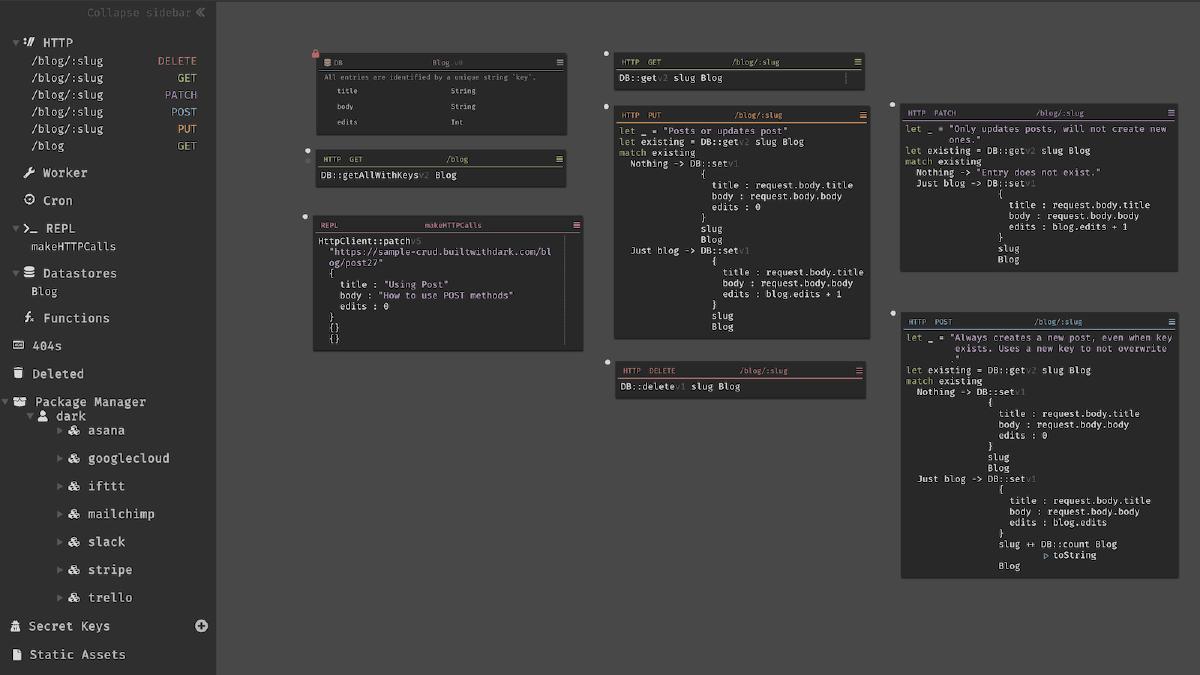
Task: Open hamburger menu on Blog DB card
Action: tap(560, 62)
